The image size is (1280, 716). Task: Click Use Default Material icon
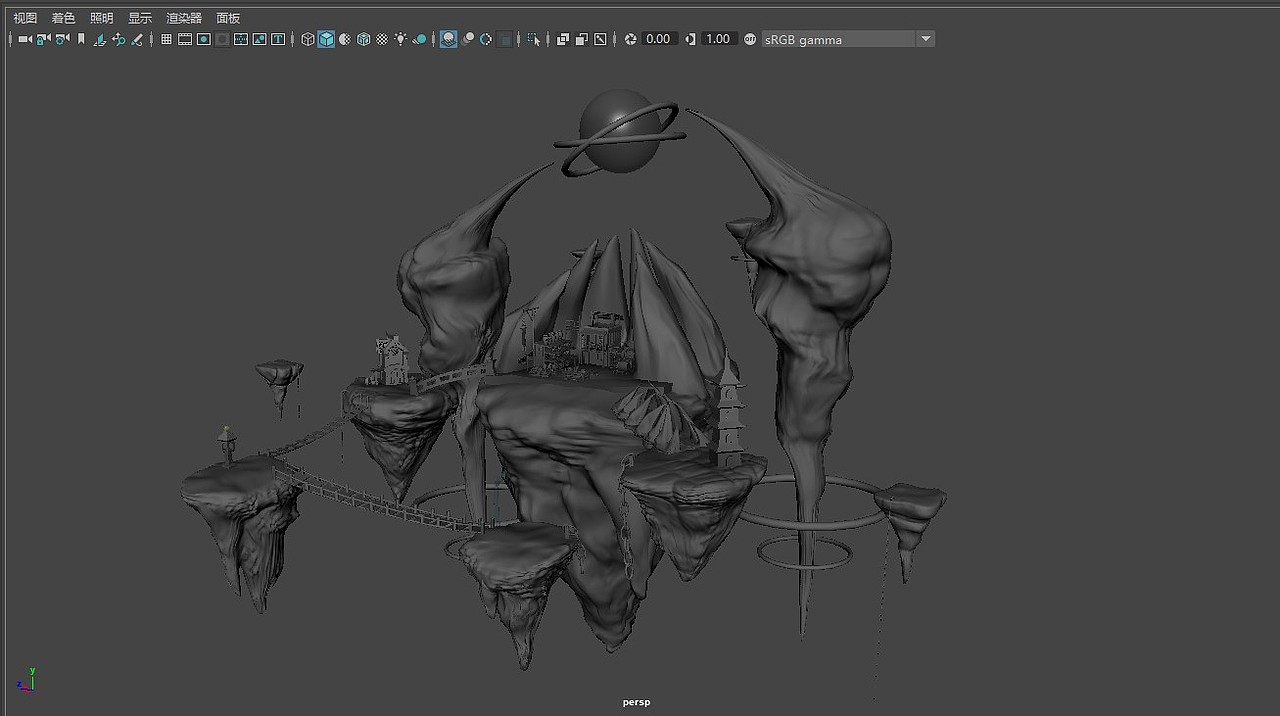coord(345,39)
